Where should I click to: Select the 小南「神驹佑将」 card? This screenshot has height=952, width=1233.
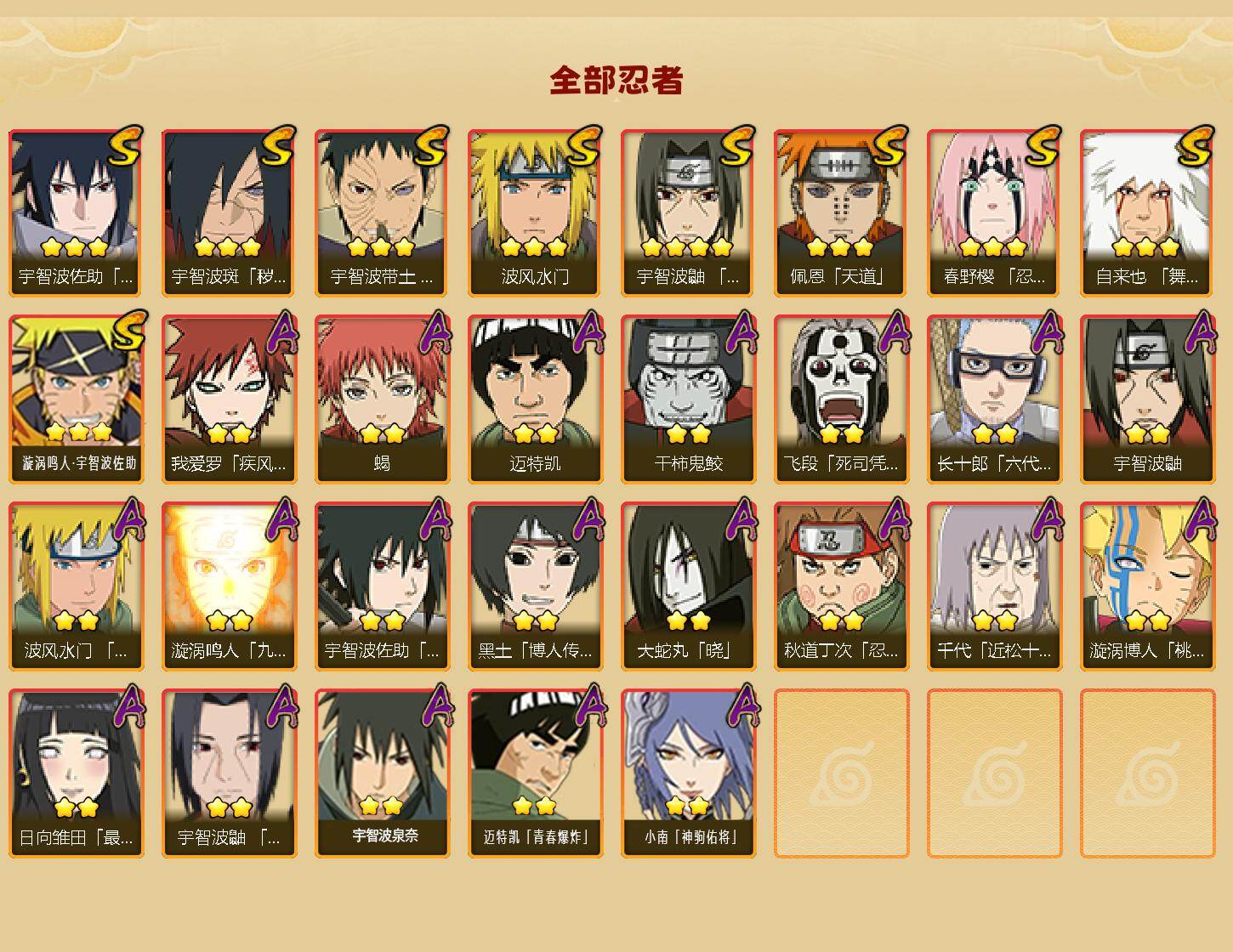[x=688, y=773]
